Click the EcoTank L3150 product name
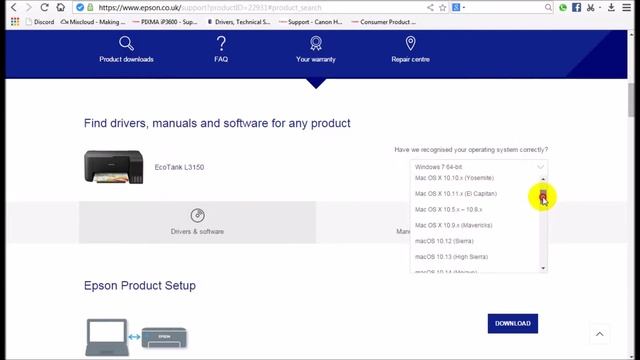640x360 pixels. 179,167
